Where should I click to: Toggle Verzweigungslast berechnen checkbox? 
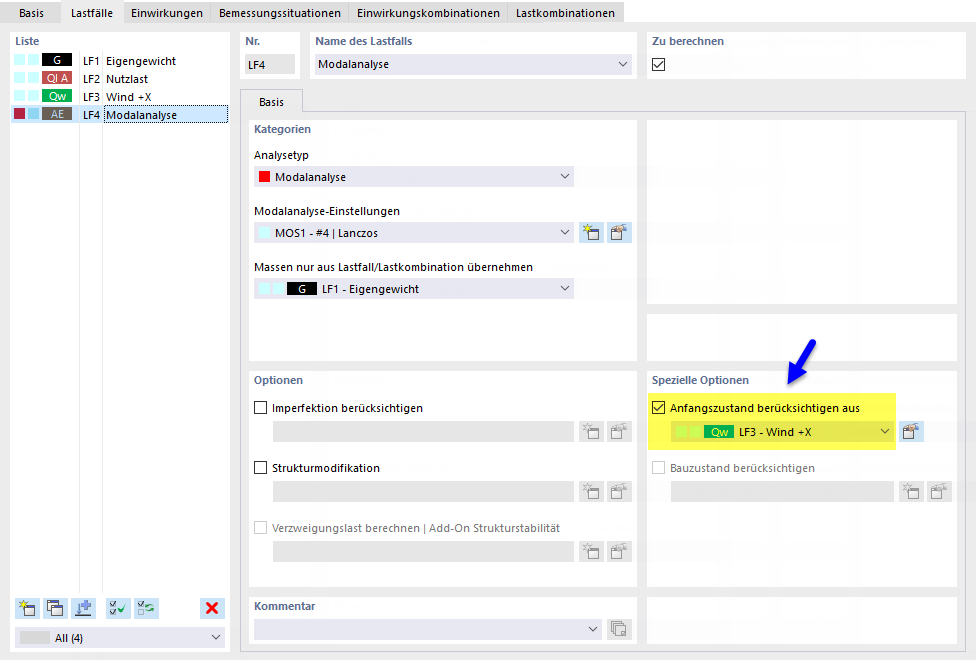(x=261, y=527)
